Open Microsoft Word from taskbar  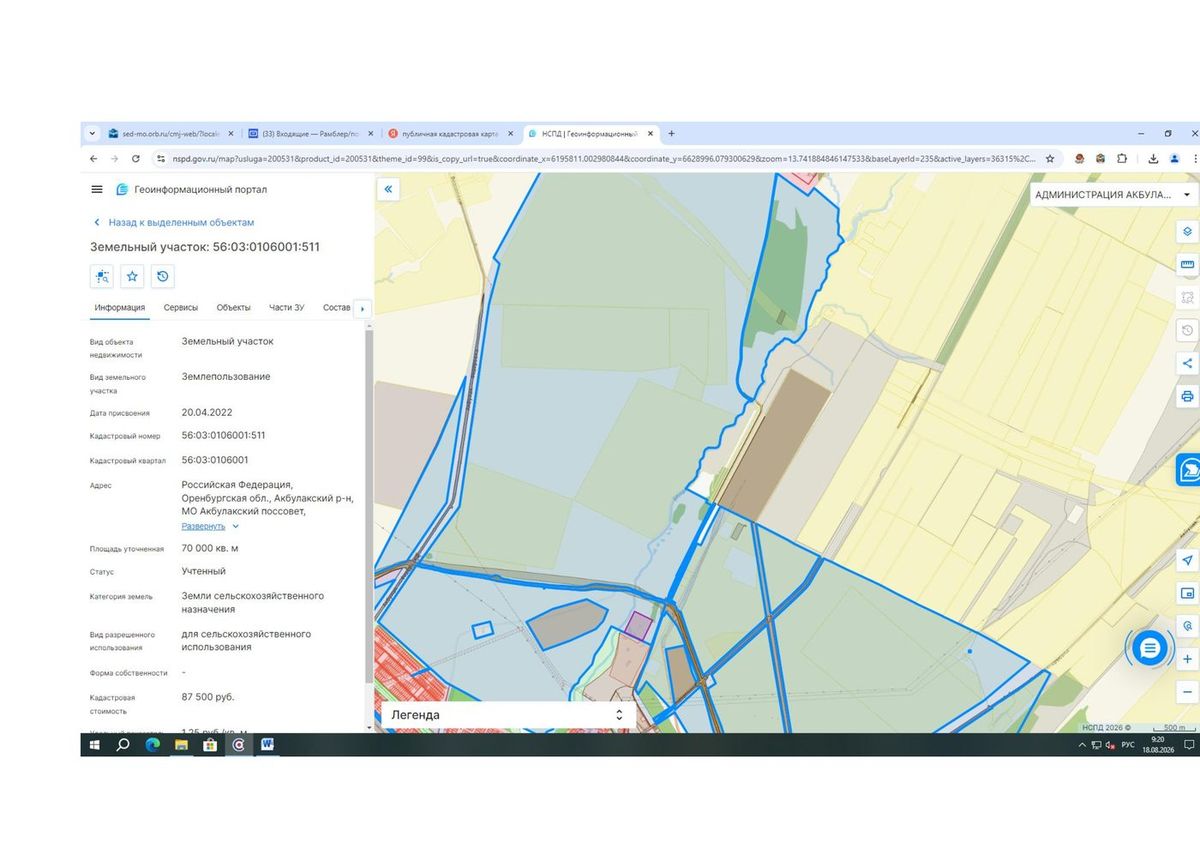[268, 745]
